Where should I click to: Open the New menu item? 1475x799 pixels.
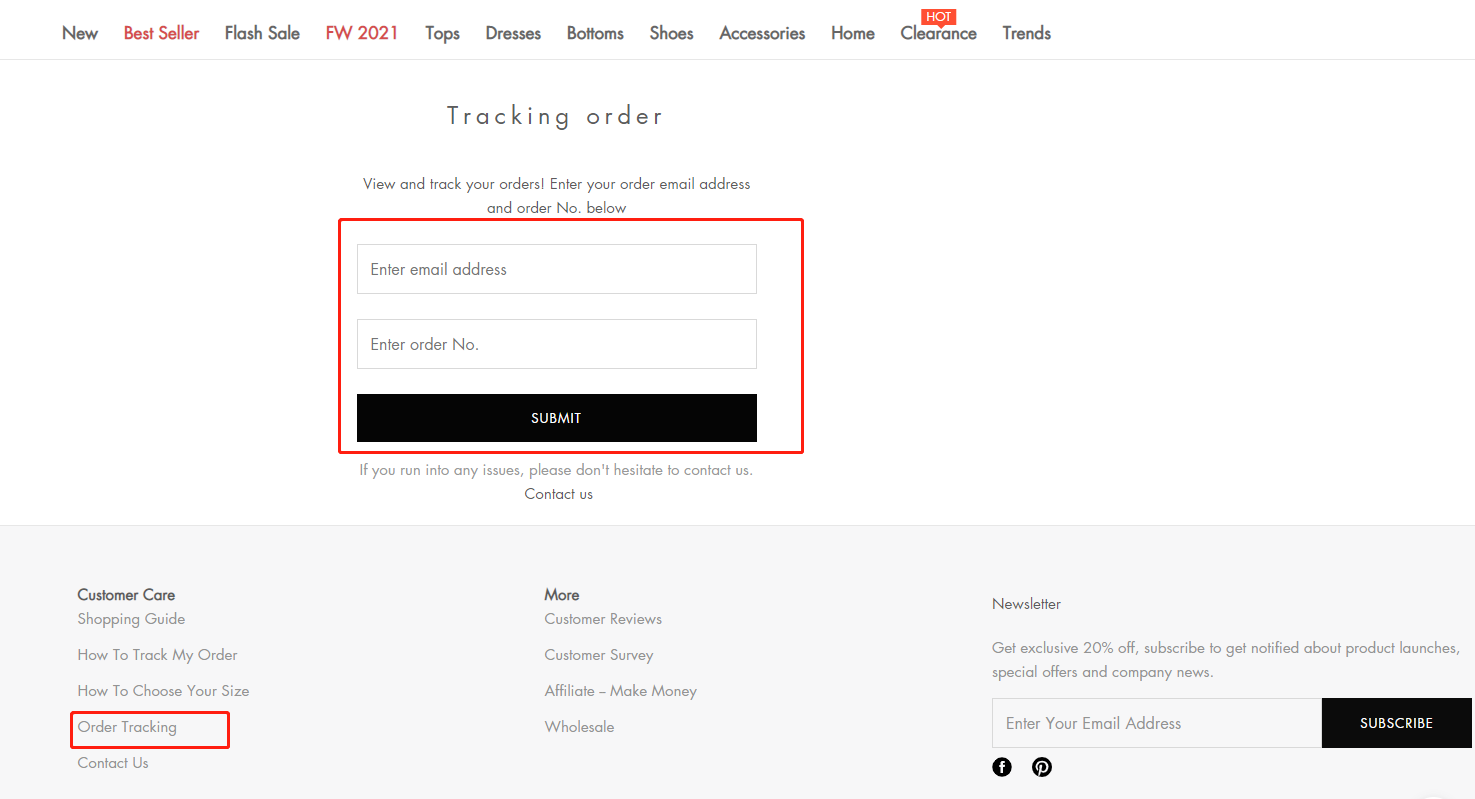click(x=80, y=33)
